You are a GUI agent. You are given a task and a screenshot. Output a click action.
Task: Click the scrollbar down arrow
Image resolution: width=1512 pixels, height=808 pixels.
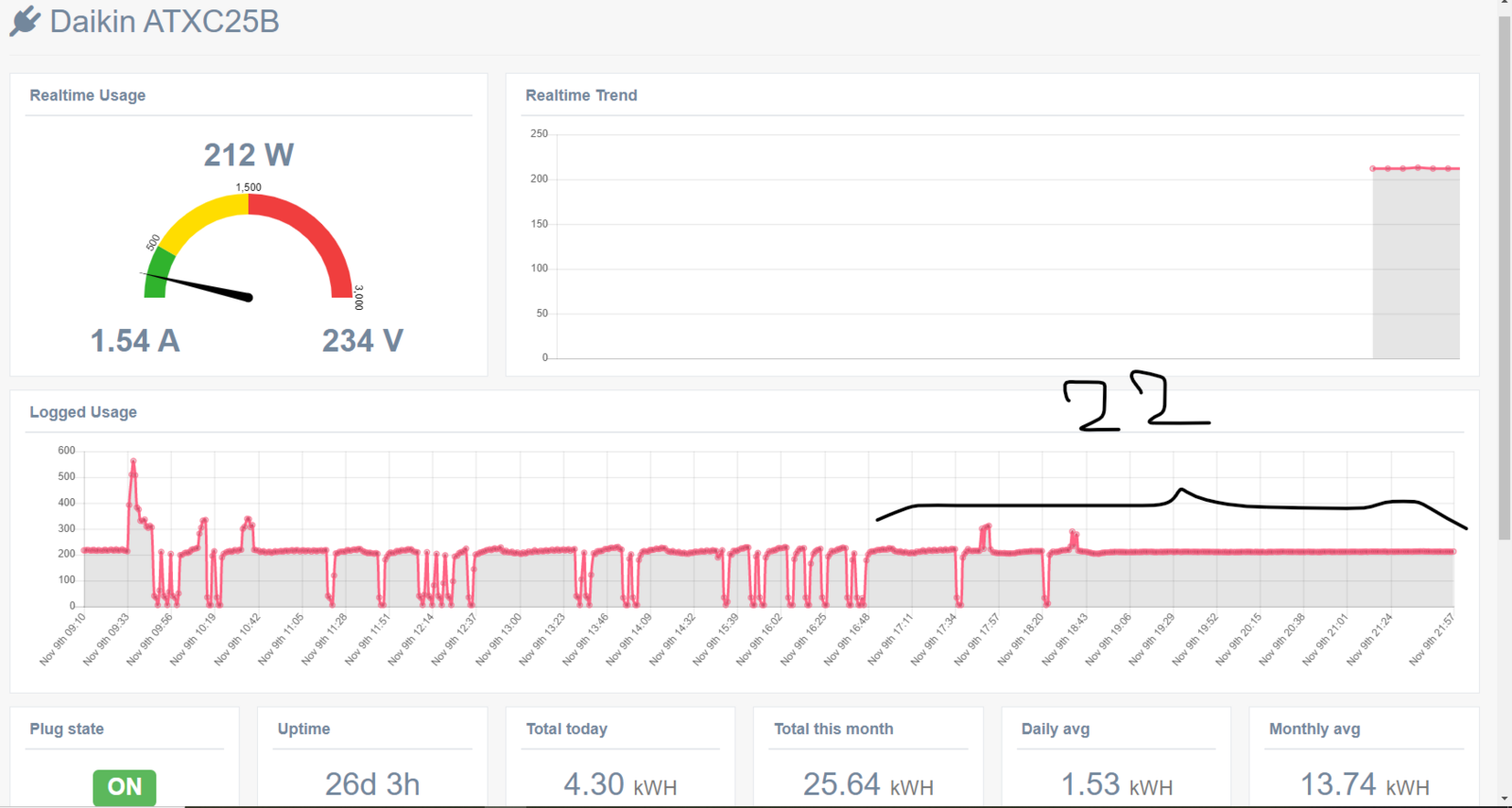1504,799
